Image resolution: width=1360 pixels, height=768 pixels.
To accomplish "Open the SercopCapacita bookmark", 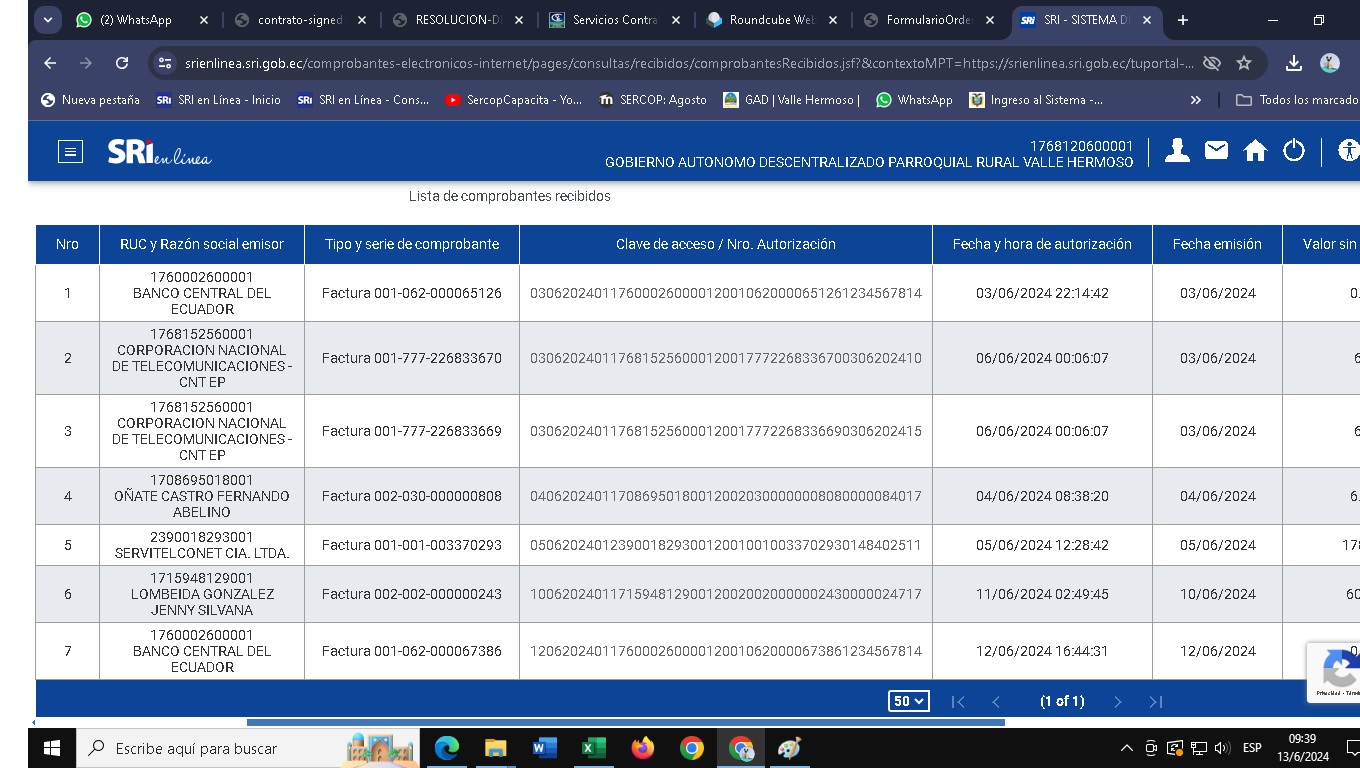I will coord(513,100).
